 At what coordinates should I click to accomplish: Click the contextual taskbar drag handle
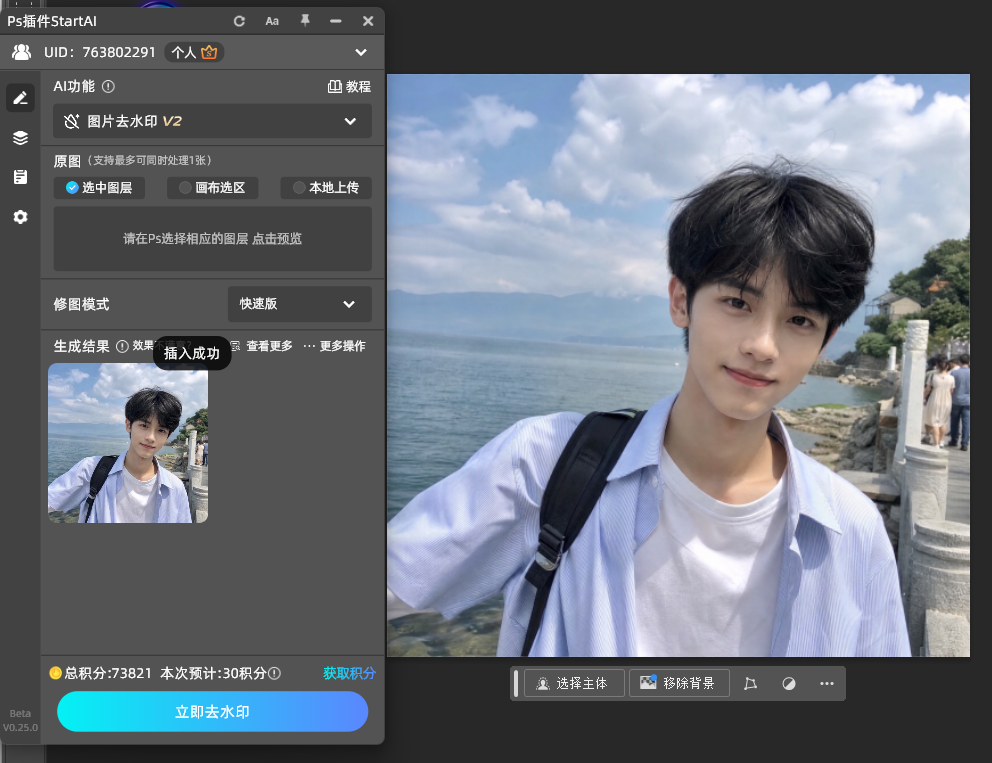click(516, 683)
